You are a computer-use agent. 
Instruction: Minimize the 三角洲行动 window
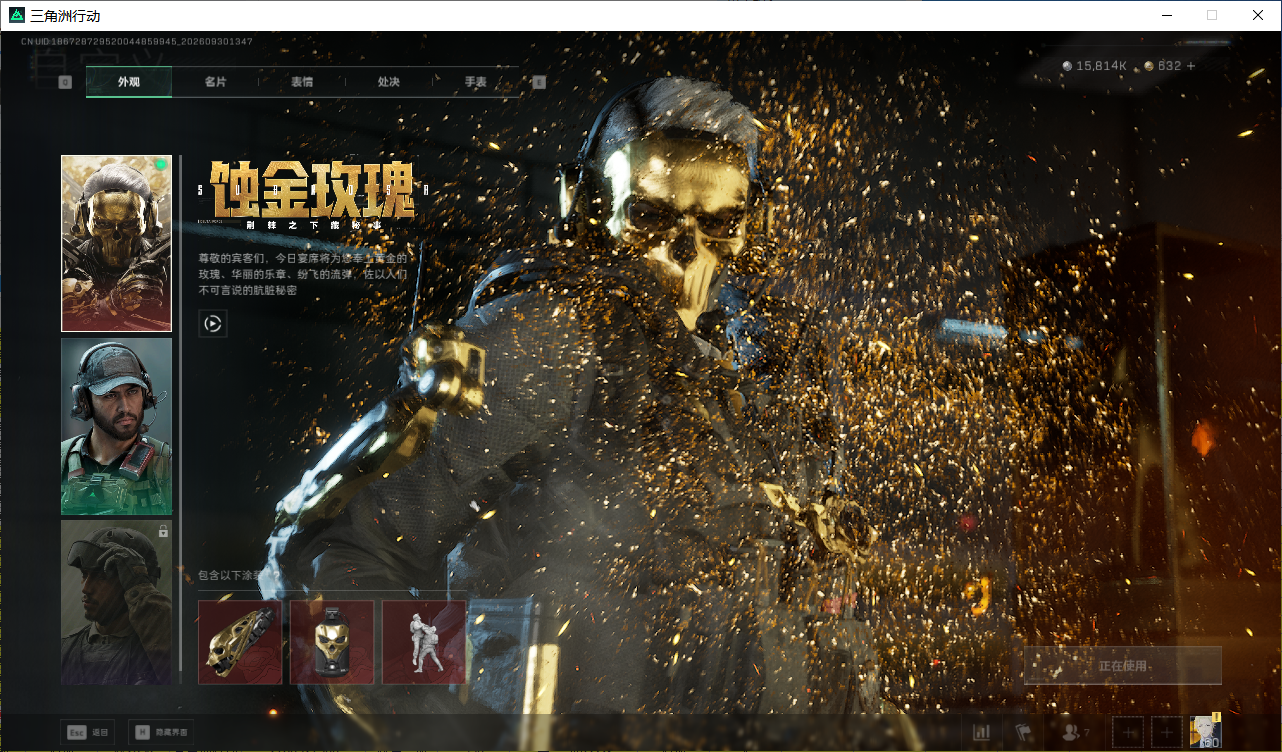tap(1166, 15)
